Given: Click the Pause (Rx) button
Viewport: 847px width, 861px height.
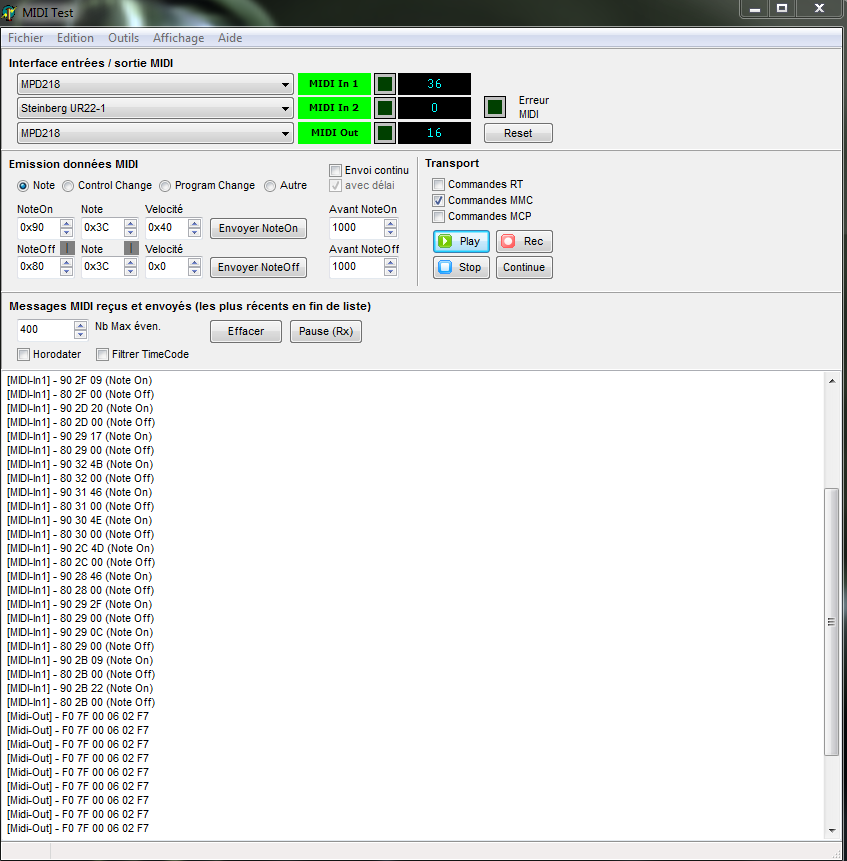Looking at the screenshot, I should pos(326,332).
